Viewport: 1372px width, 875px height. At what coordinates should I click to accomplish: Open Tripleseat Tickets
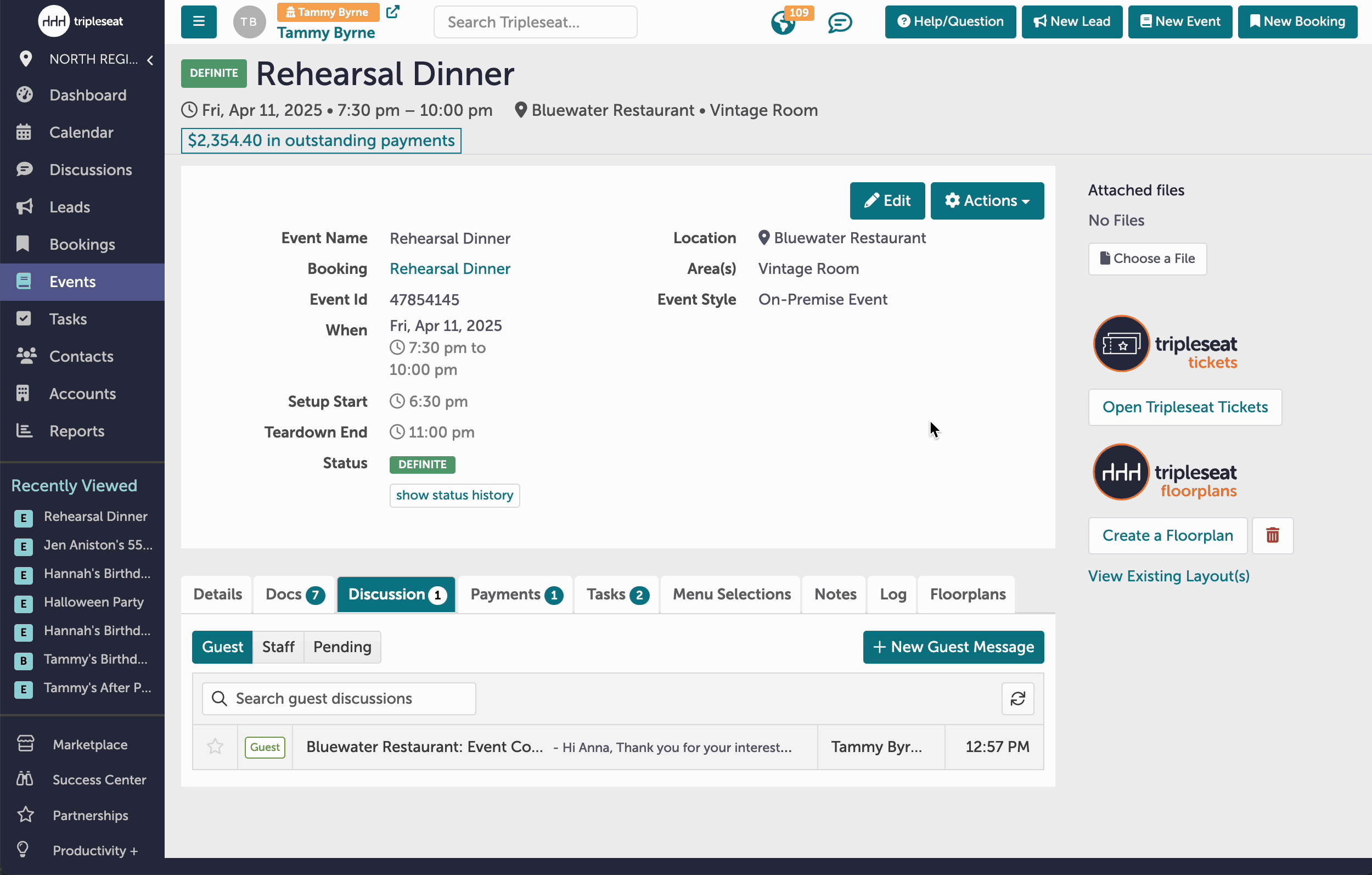pyautogui.click(x=1184, y=407)
